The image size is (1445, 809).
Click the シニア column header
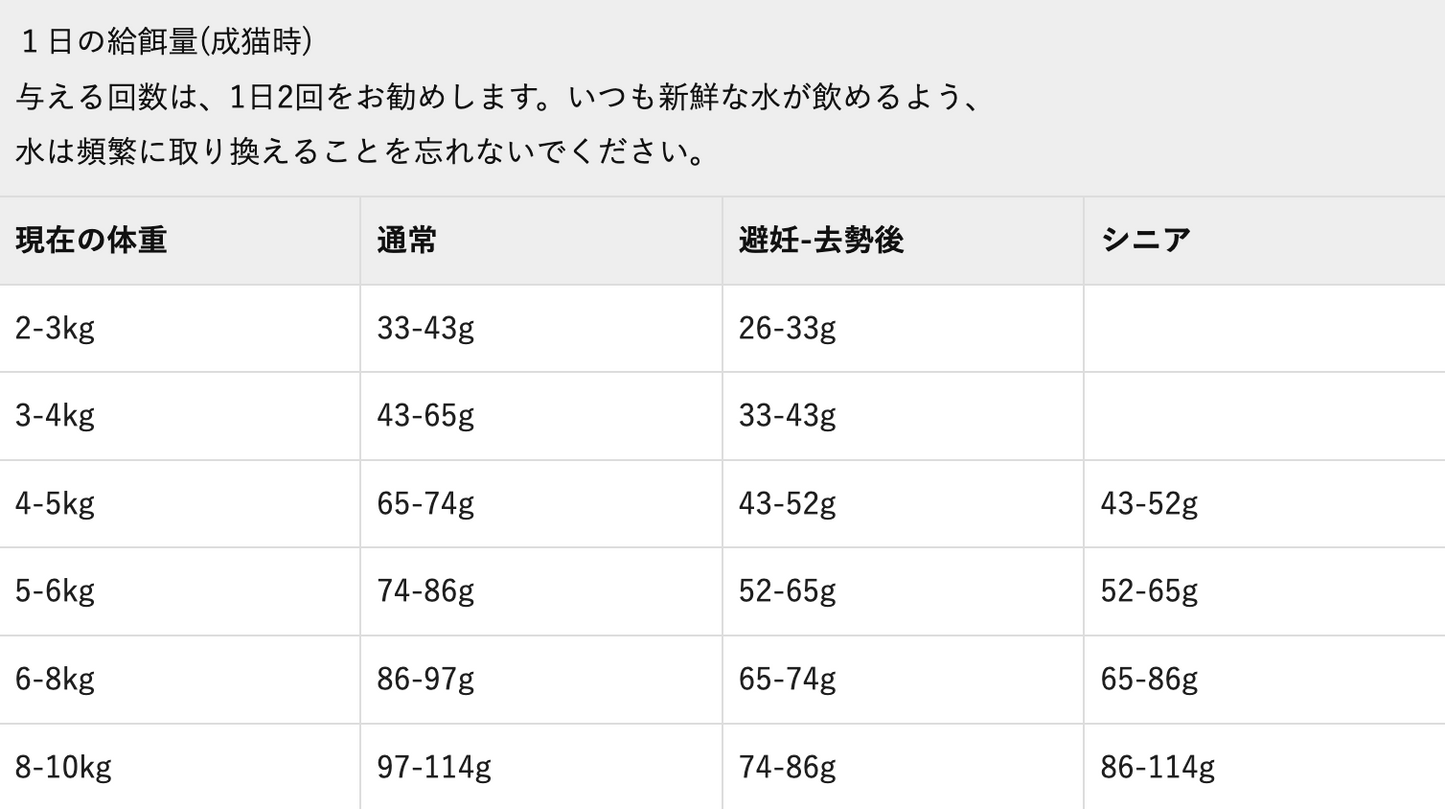(x=1146, y=241)
